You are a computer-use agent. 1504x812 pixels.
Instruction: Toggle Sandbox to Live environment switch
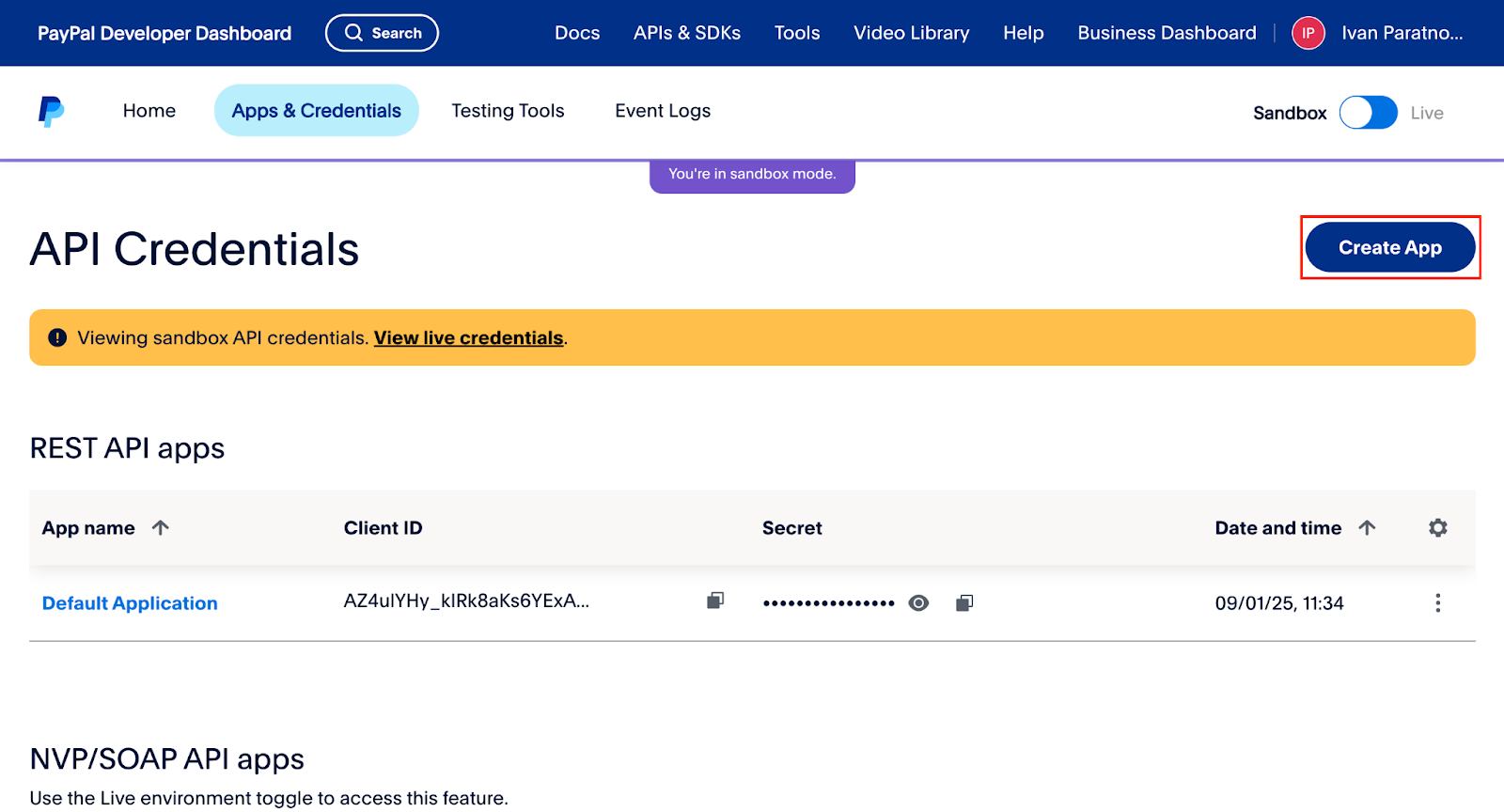pyautogui.click(x=1368, y=113)
